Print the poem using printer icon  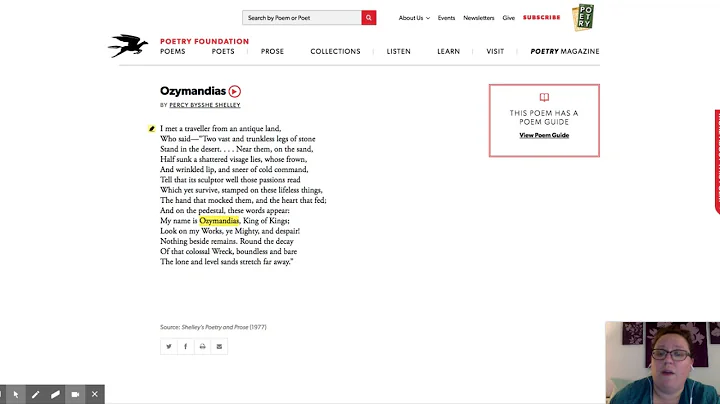coord(202,346)
